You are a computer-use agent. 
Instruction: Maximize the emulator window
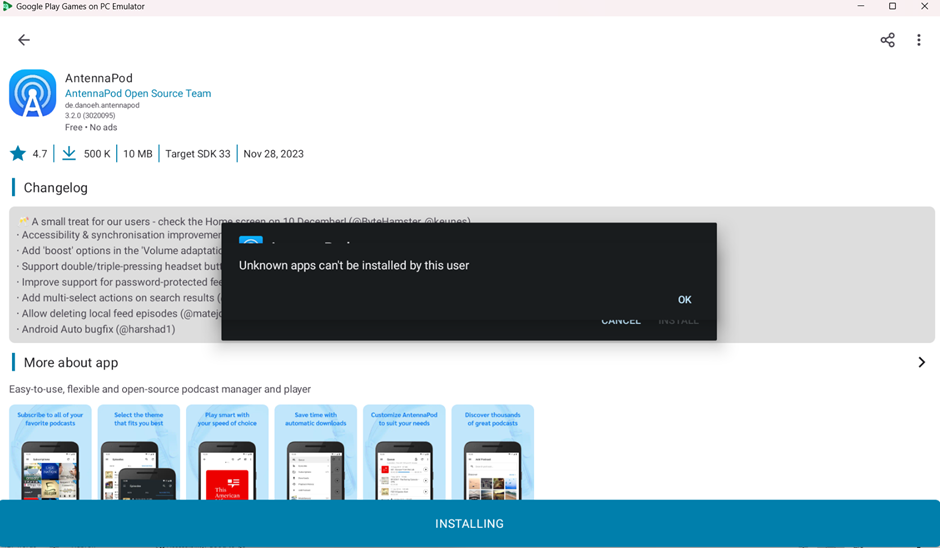(892, 6)
